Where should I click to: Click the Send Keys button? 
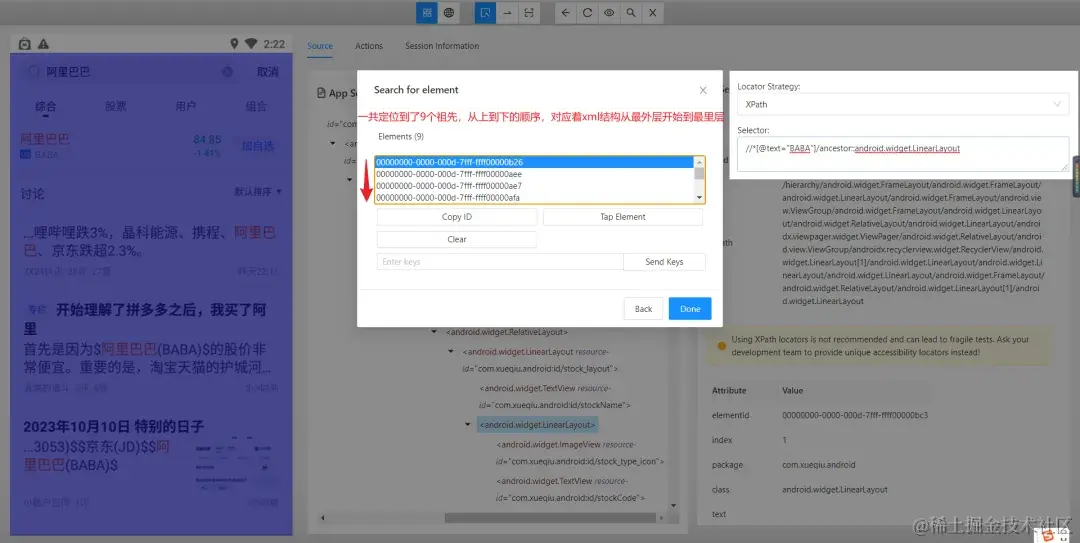664,262
